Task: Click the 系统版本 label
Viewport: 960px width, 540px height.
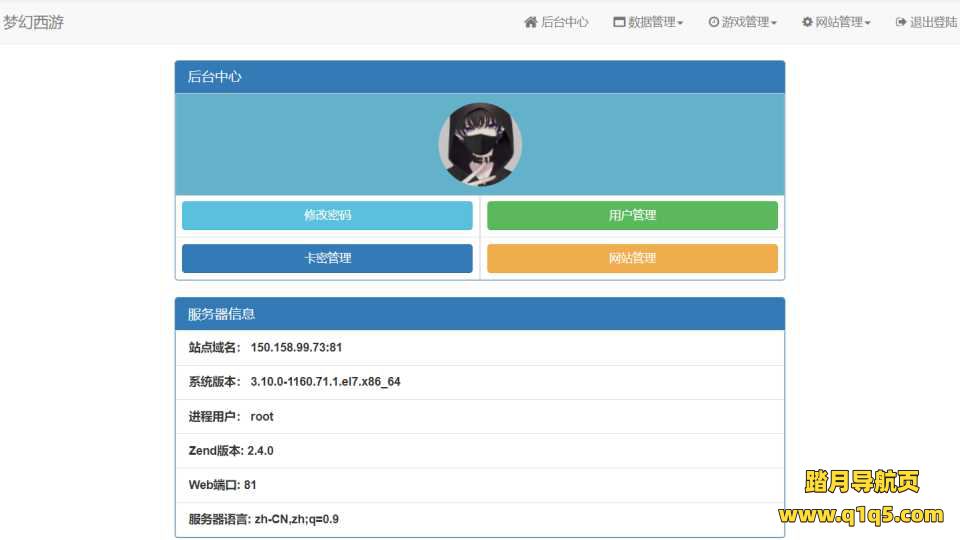Action: (x=214, y=382)
